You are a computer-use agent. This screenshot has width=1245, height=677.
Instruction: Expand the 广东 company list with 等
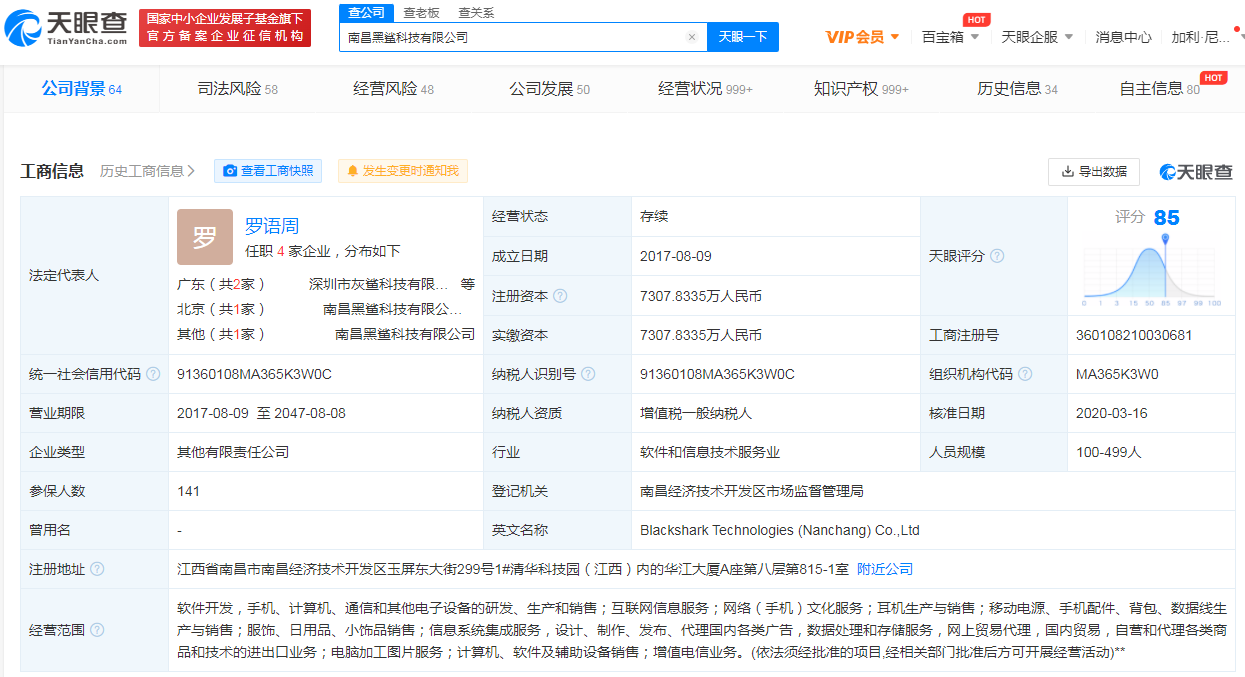468,284
